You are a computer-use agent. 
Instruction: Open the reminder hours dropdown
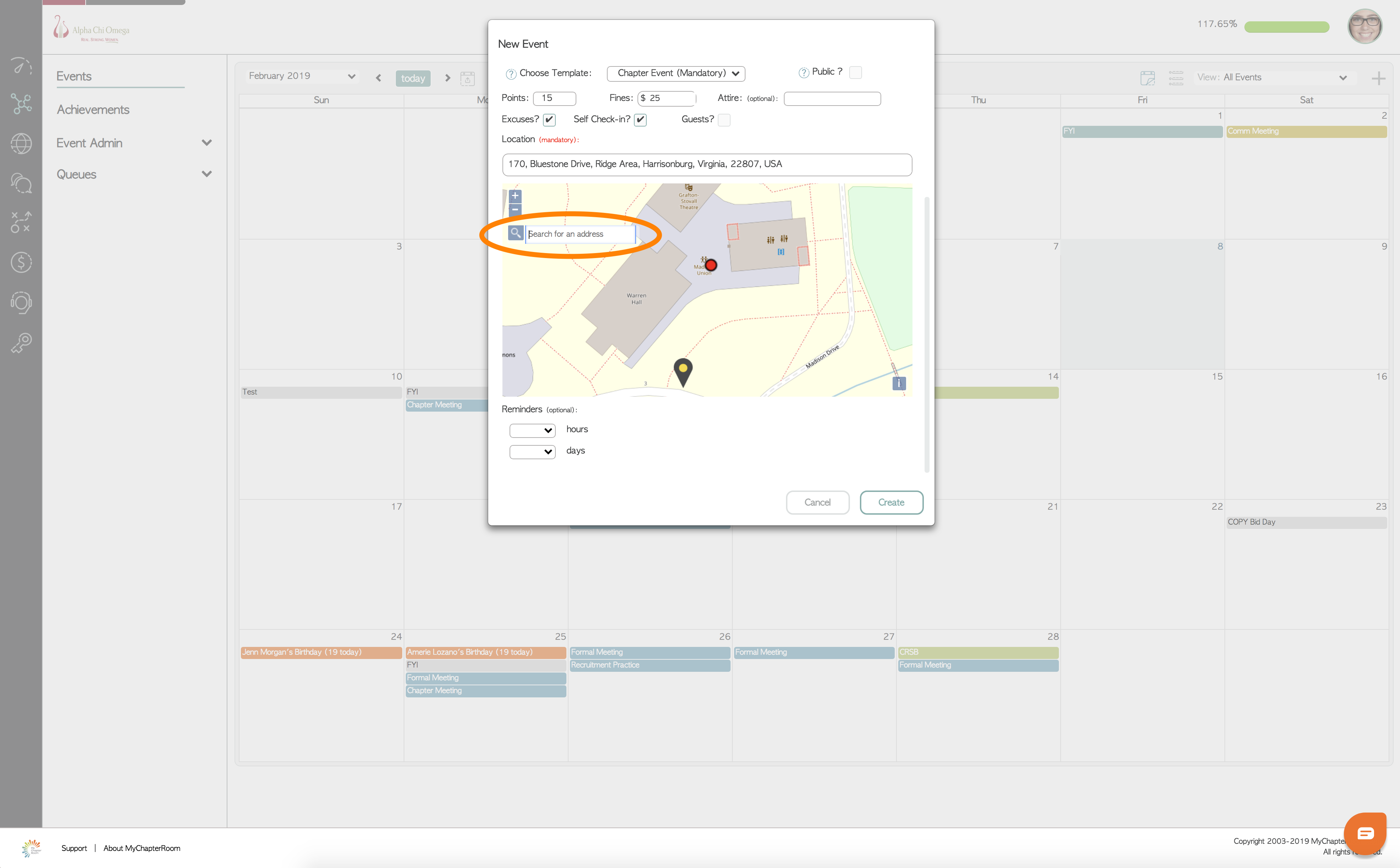tap(532, 430)
